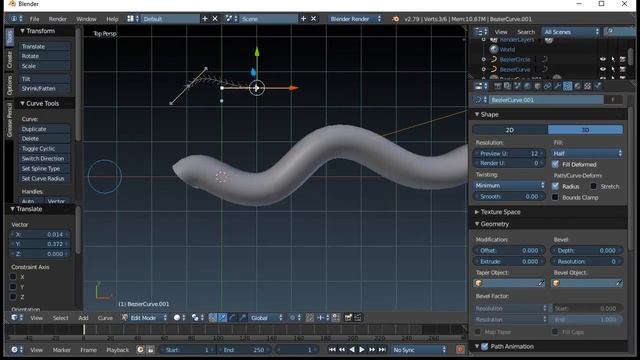Click the translate manipulator icon in 3D header
640x360 pixels.
[223, 318]
